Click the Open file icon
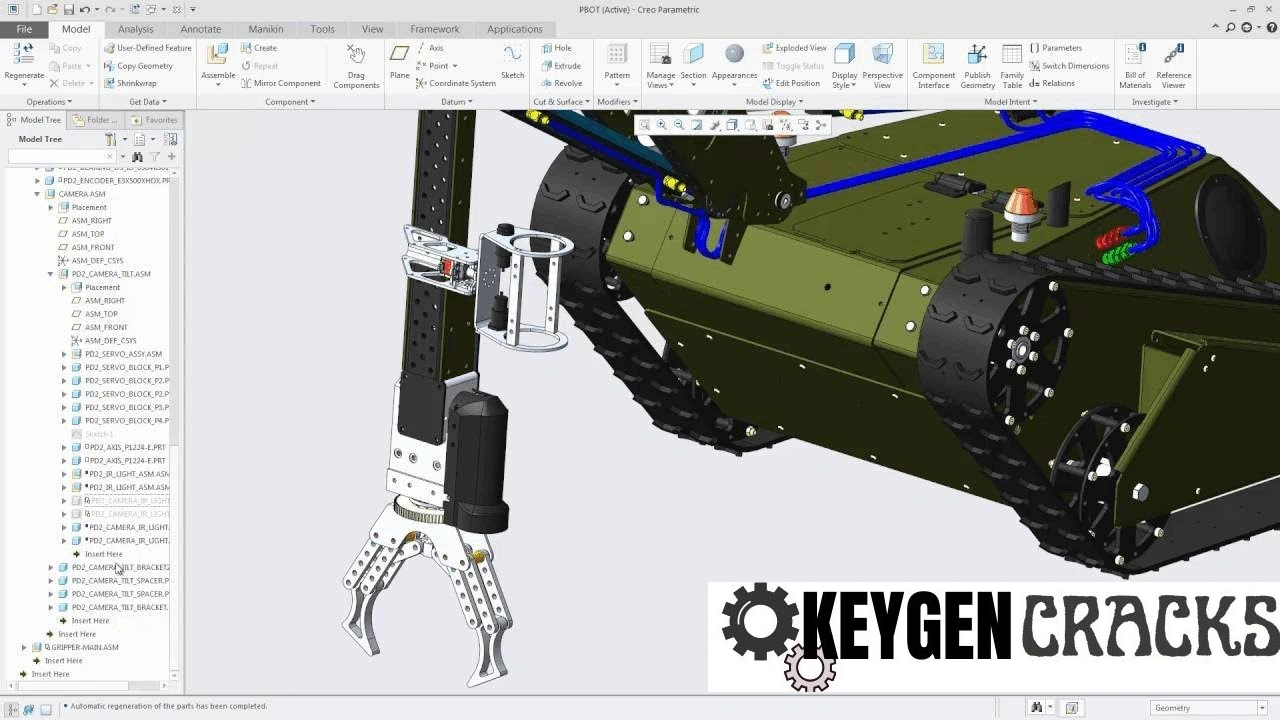 tap(53, 9)
